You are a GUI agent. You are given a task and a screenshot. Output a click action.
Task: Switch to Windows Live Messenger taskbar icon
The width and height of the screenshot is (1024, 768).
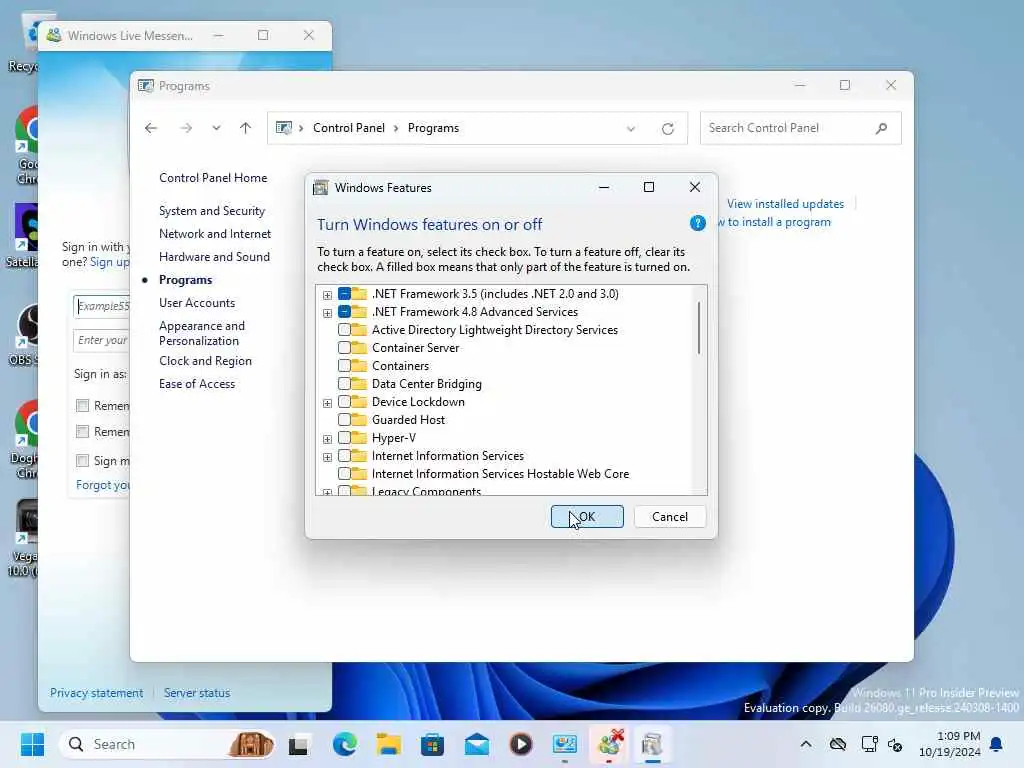click(609, 744)
